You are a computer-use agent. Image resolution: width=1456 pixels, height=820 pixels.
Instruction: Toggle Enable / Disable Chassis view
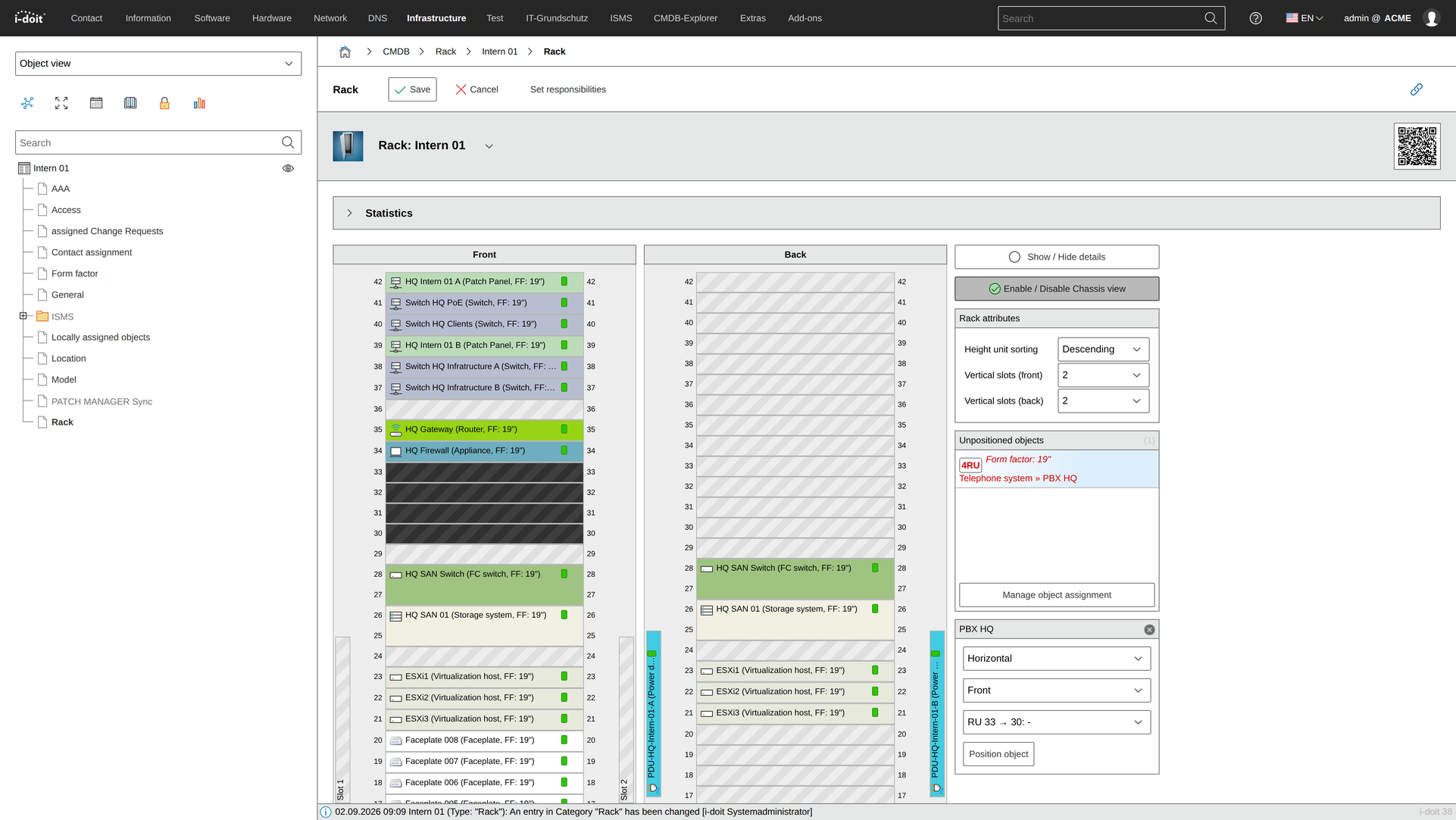pyautogui.click(x=1056, y=288)
